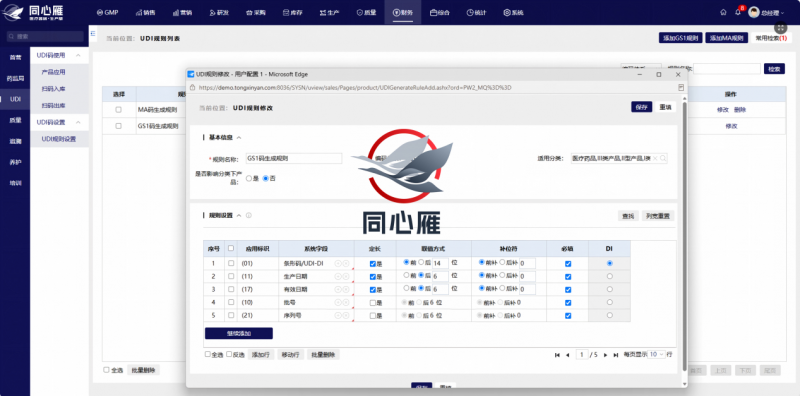Enable 定长 for 批号 row
The image size is (800, 396).
point(372,303)
